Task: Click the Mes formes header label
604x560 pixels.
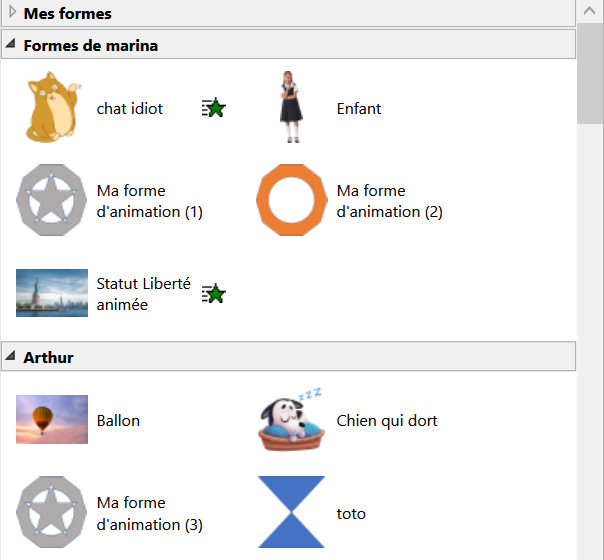Action: (x=67, y=14)
